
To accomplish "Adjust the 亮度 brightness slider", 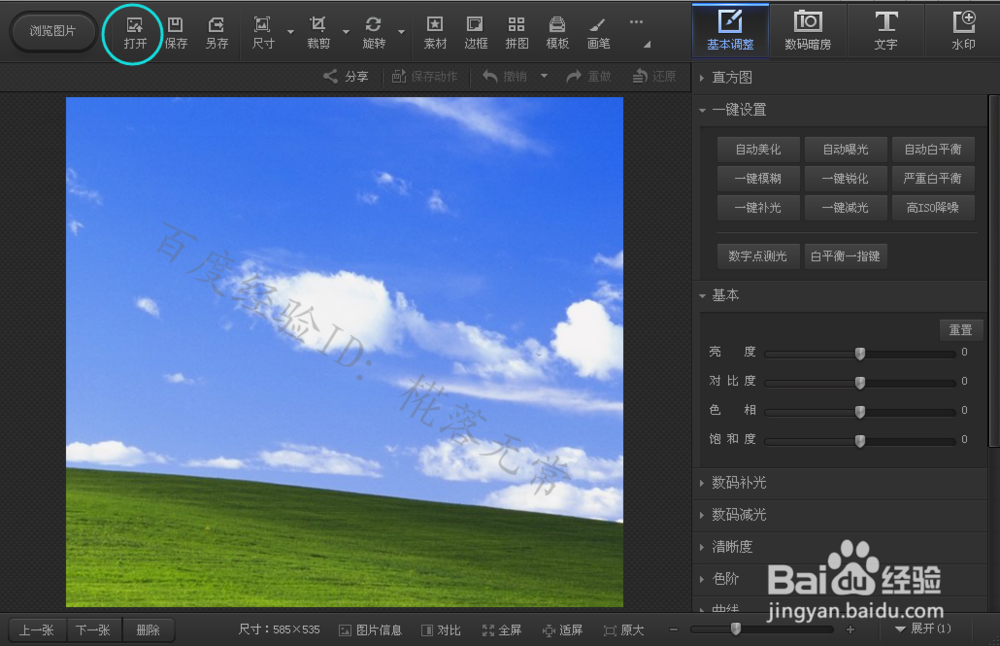I will [860, 354].
